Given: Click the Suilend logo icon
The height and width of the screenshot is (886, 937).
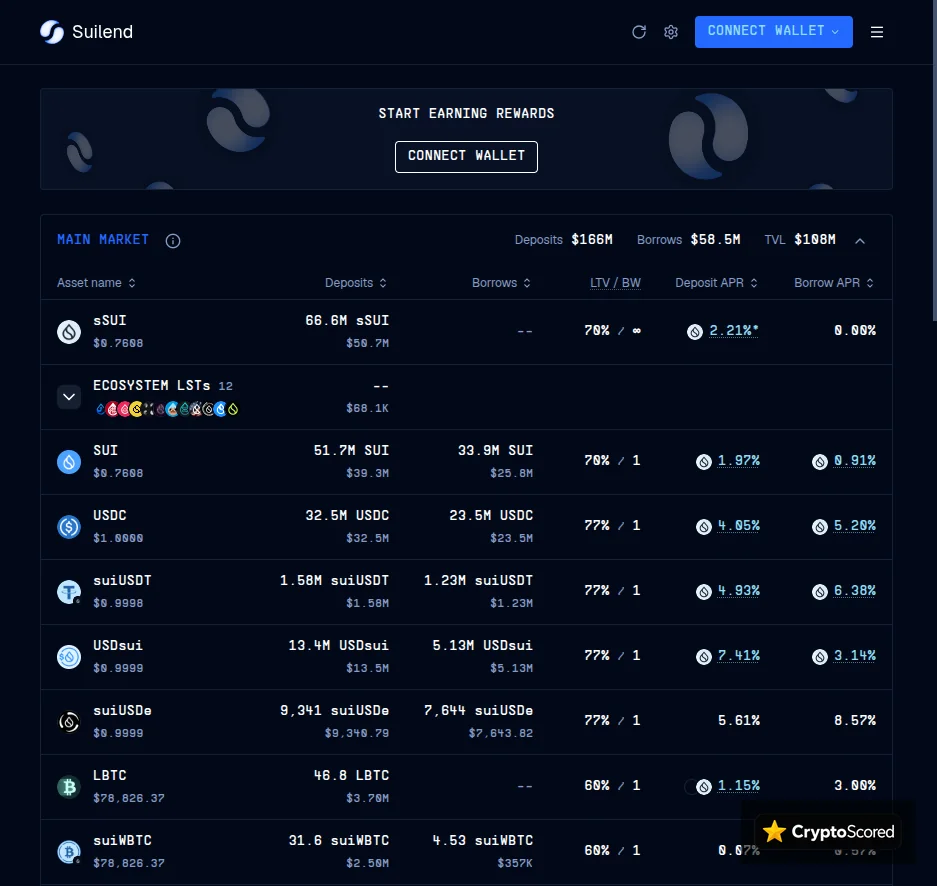Looking at the screenshot, I should (x=52, y=32).
